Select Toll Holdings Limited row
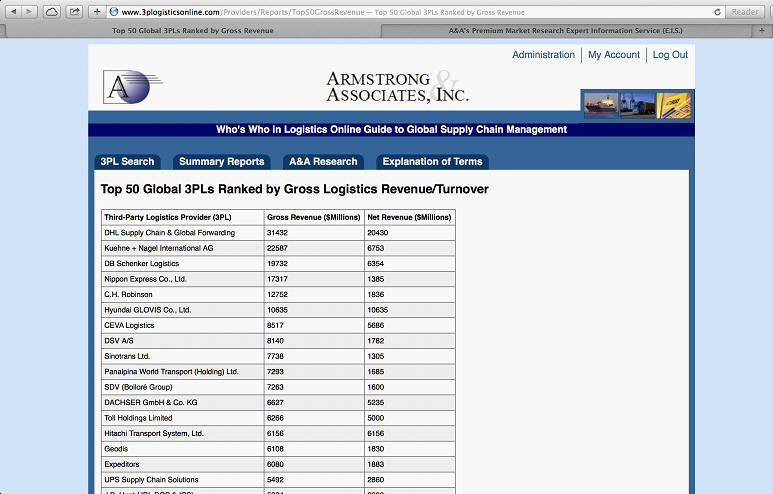Image resolution: width=773 pixels, height=494 pixels. [278, 418]
